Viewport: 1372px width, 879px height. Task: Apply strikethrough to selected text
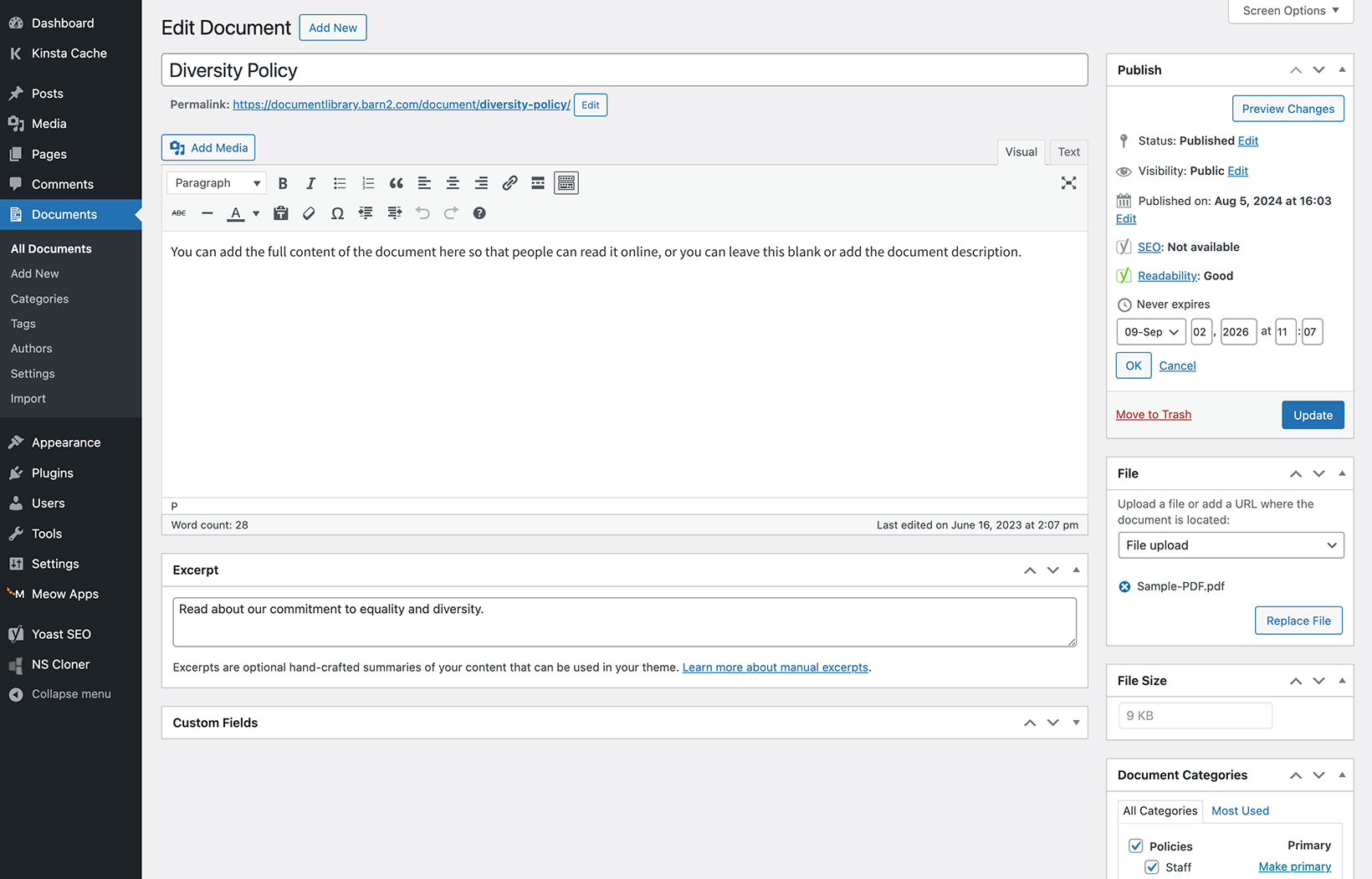click(x=178, y=213)
